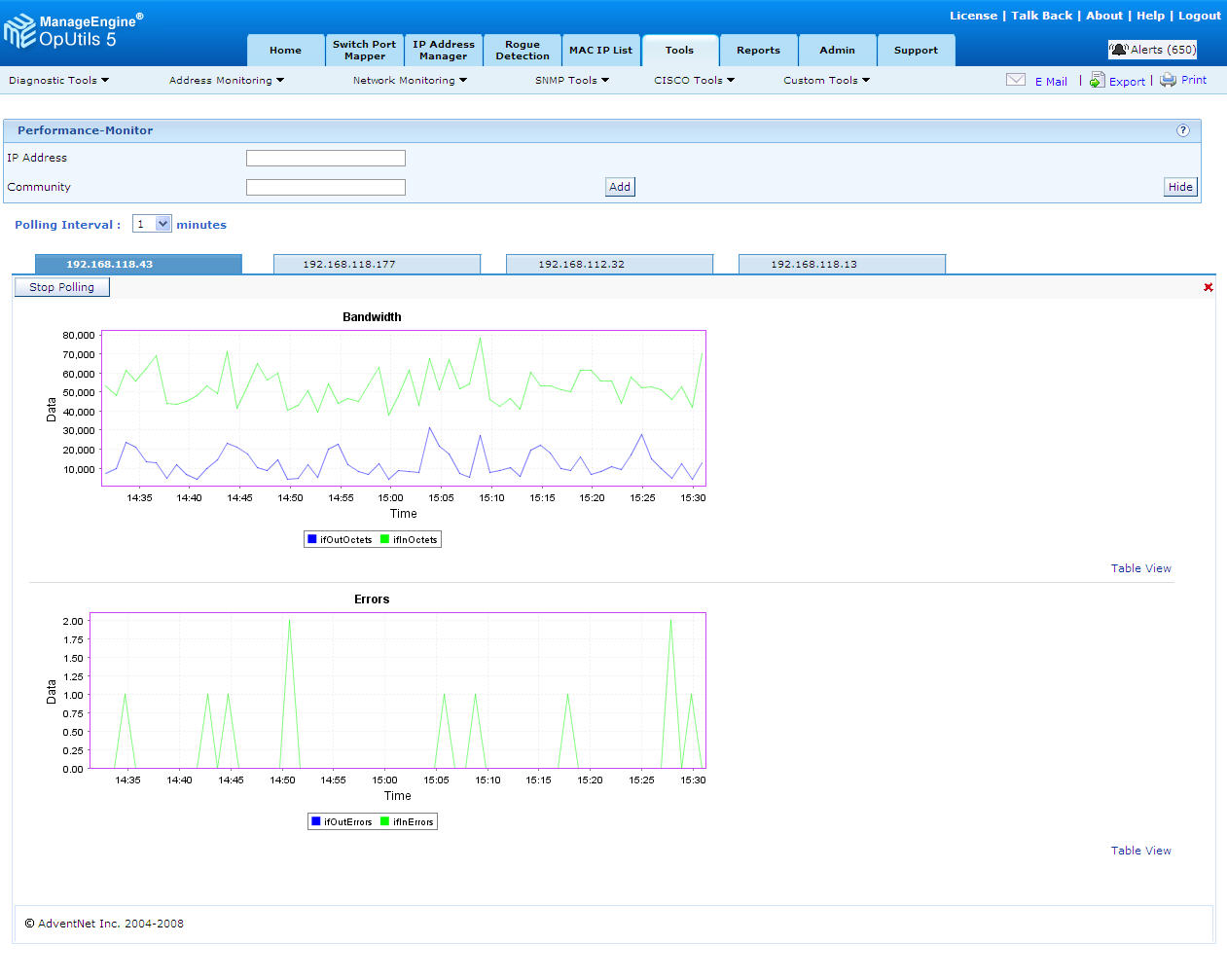The height and width of the screenshot is (980, 1227).
Task: Open the SNMP Tools menu
Action: (571, 81)
